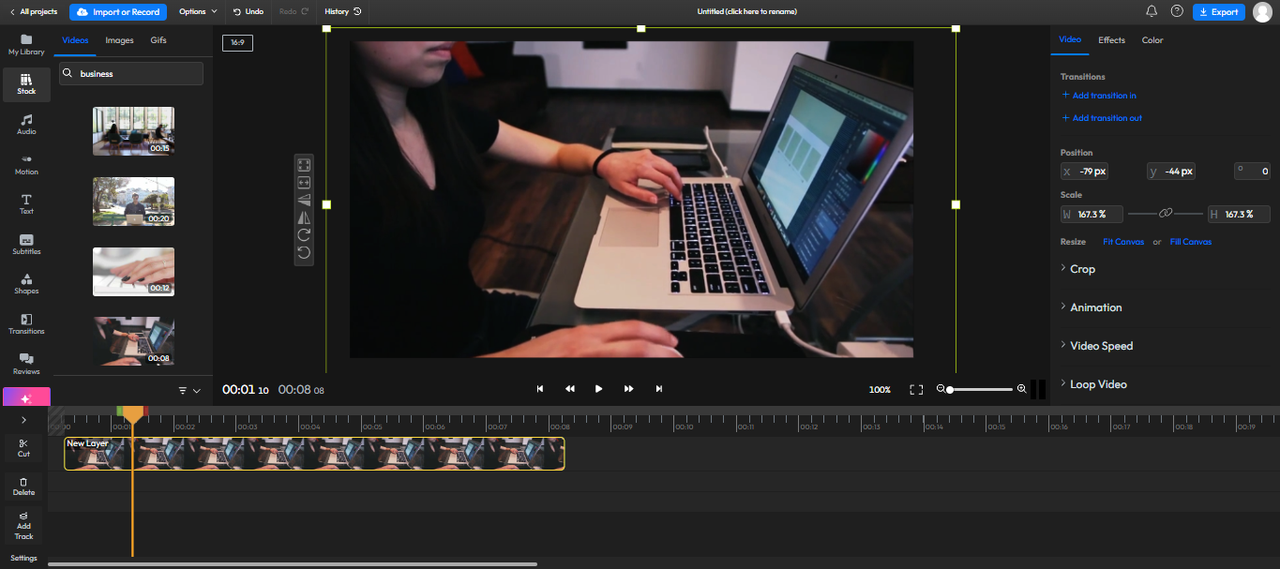This screenshot has width=1280, height=569.
Task: Click the Export button
Action: point(1218,12)
